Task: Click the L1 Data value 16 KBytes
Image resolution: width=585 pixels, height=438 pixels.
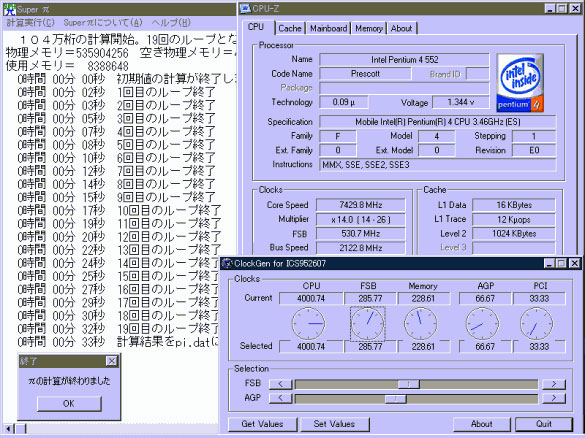Action: [x=514, y=205]
